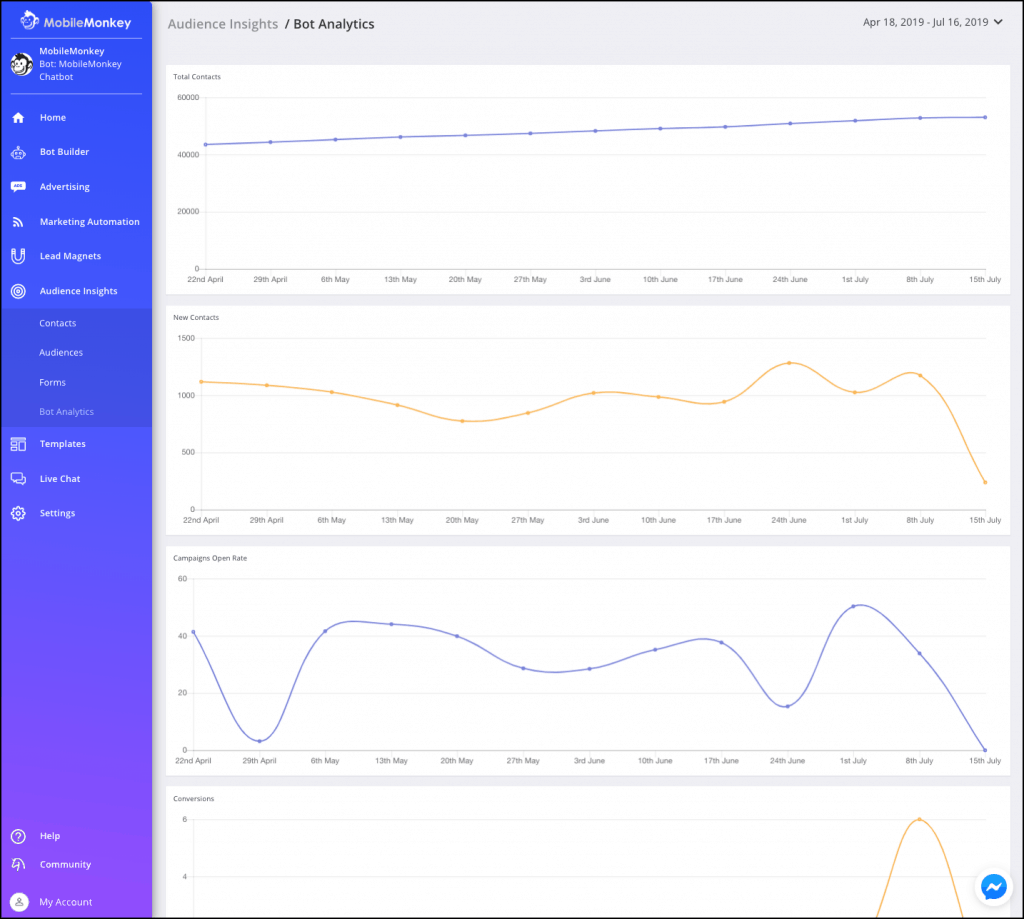Click the 24th June New Contacts data point

pyautogui.click(x=789, y=363)
